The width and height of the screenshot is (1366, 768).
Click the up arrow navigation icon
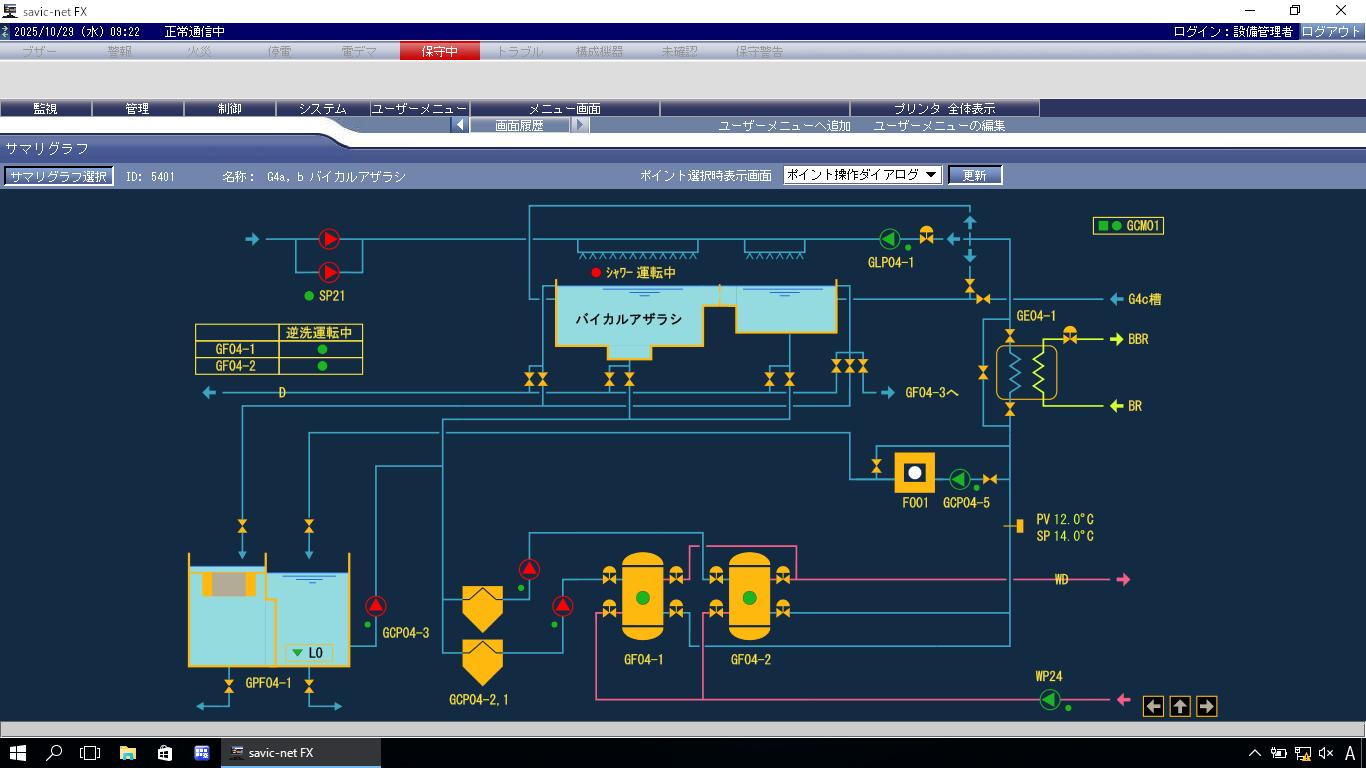pyautogui.click(x=1180, y=707)
